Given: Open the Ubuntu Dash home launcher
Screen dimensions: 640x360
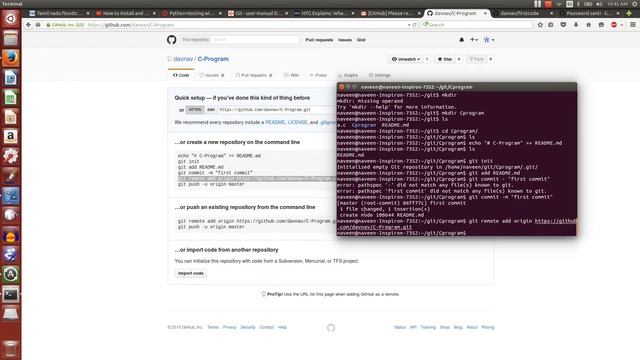Looking at the screenshot, I should tap(11, 18).
